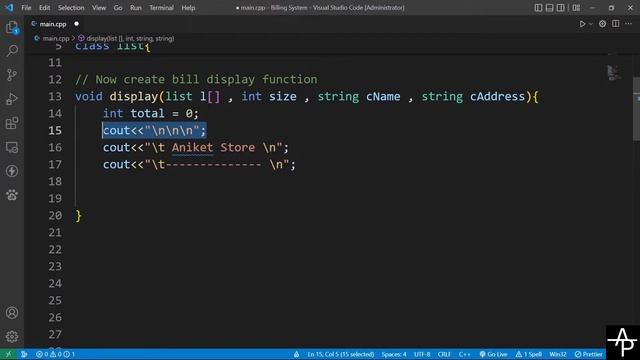Click the paw pets icon in the activity bar
The height and width of the screenshot is (360, 640).
coord(12,195)
